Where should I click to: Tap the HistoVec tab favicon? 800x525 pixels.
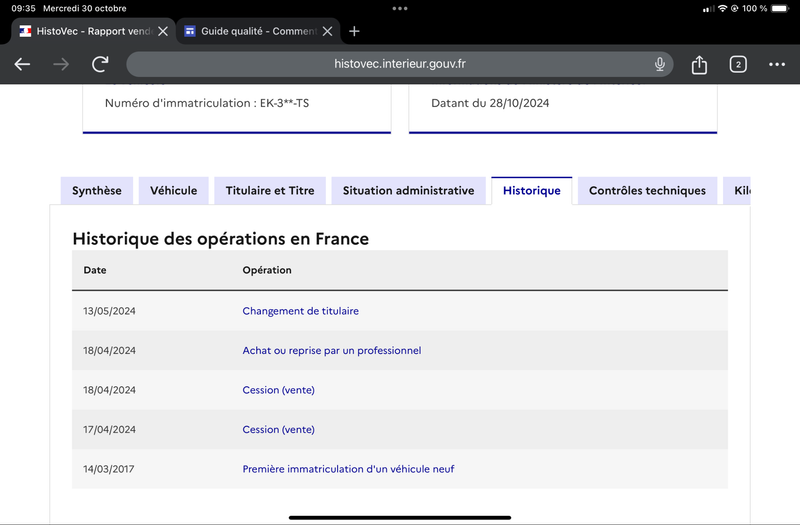tap(26, 31)
